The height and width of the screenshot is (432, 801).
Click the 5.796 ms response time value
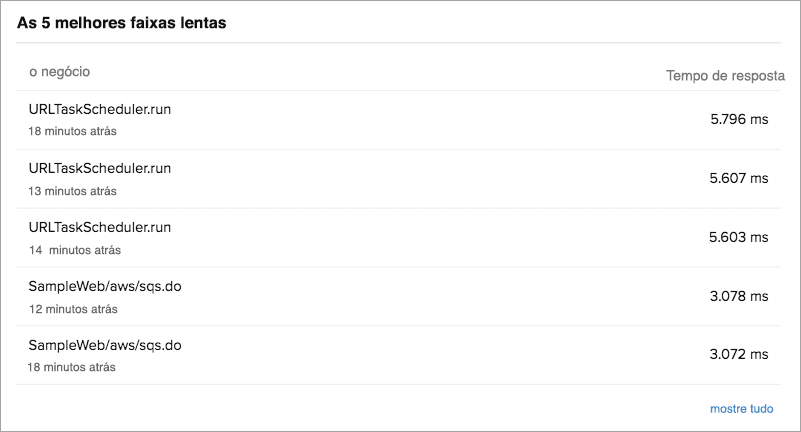point(739,119)
